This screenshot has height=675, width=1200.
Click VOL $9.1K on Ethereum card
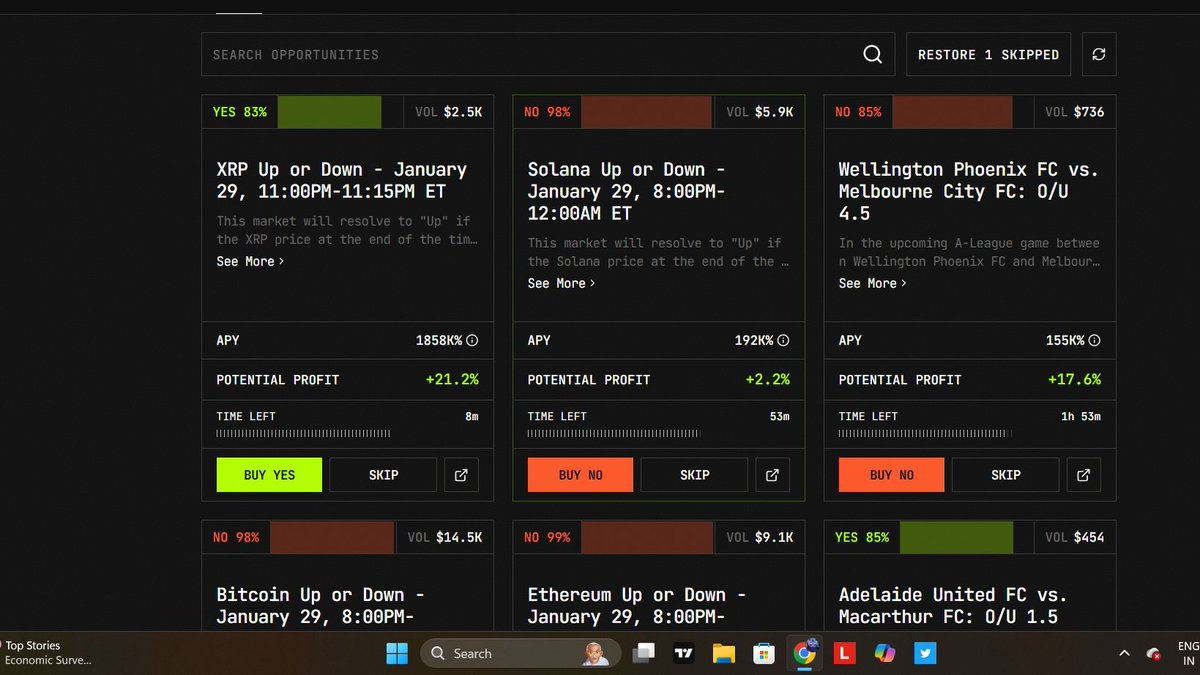(x=760, y=537)
